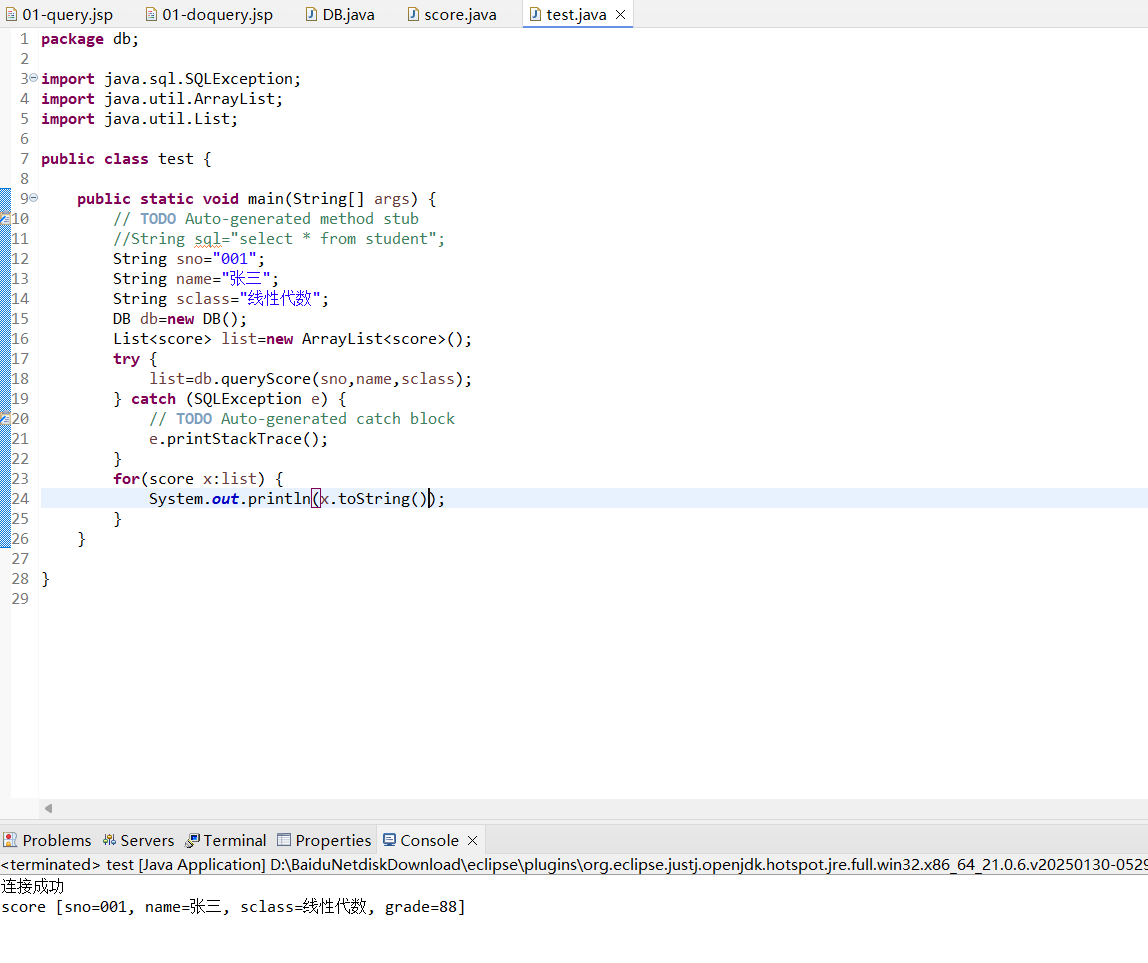
Task: Click the 'for' keyword on line 23
Action: coord(126,479)
